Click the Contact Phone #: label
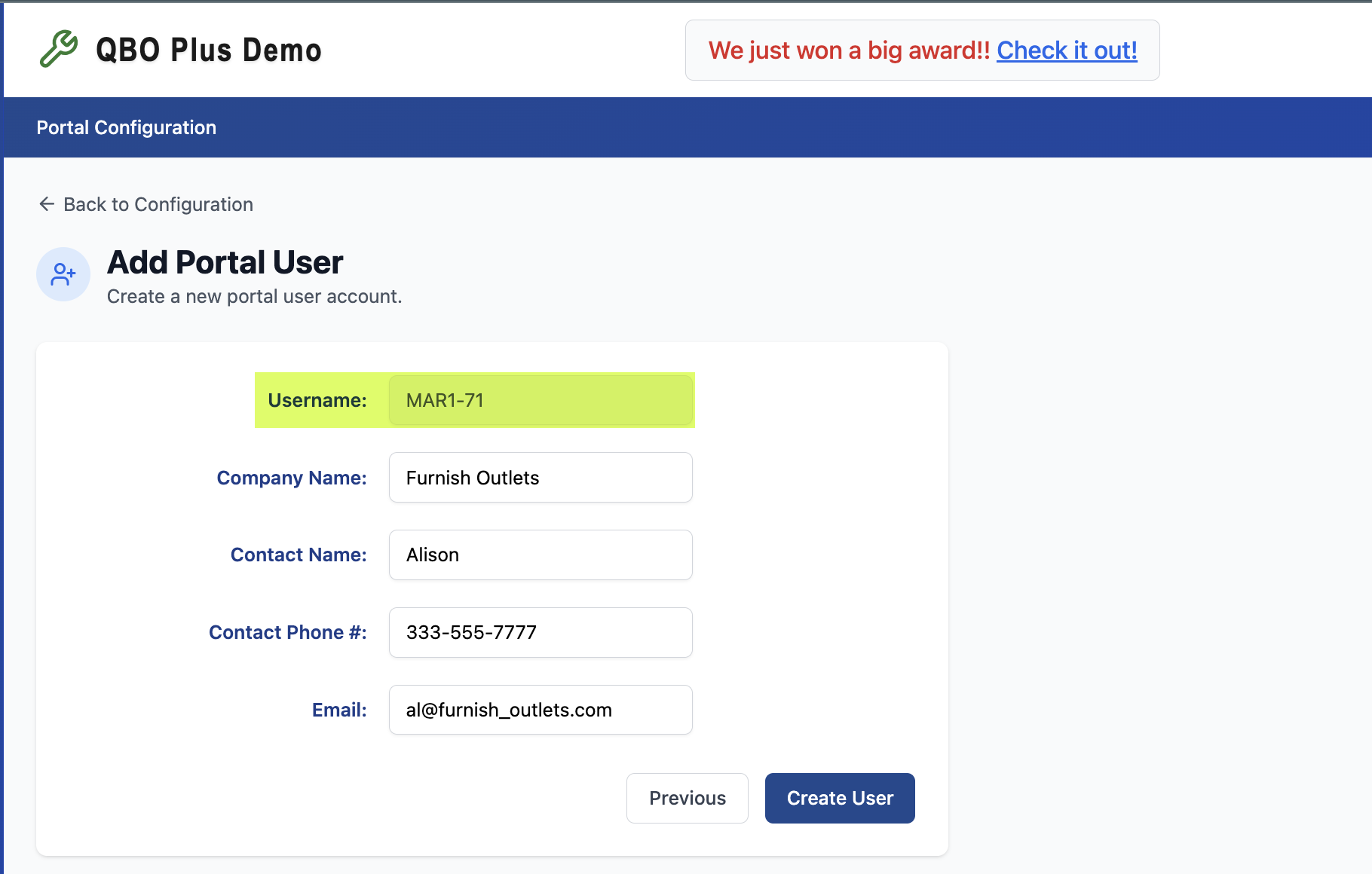The height and width of the screenshot is (874, 1372). coord(288,632)
